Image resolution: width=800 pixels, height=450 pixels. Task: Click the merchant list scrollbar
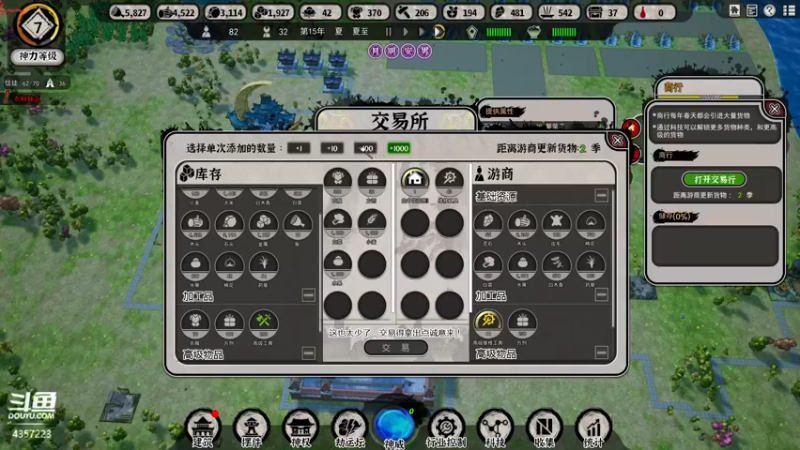[613, 258]
